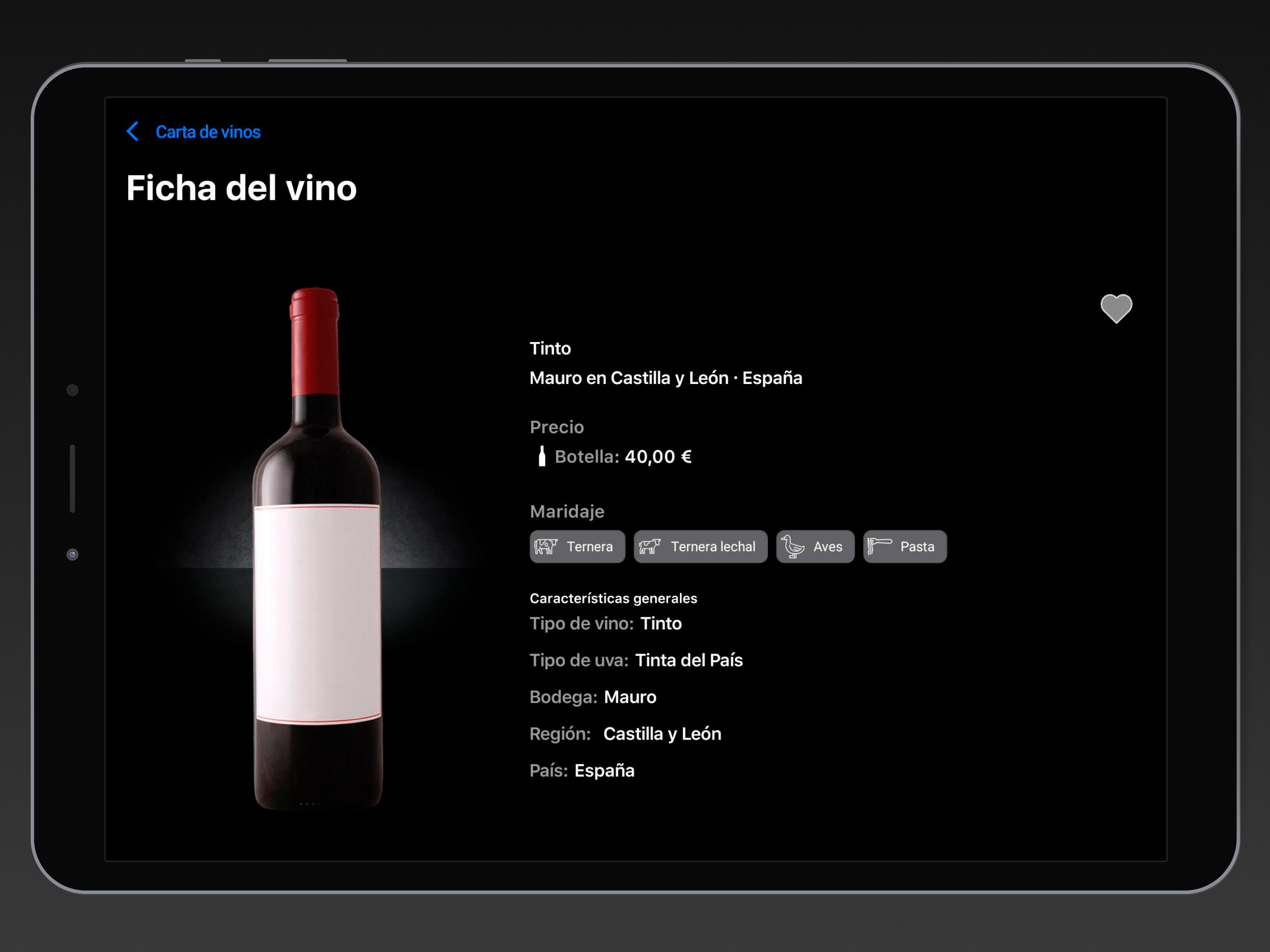Click the Ficha del vino heading

pyautogui.click(x=242, y=188)
